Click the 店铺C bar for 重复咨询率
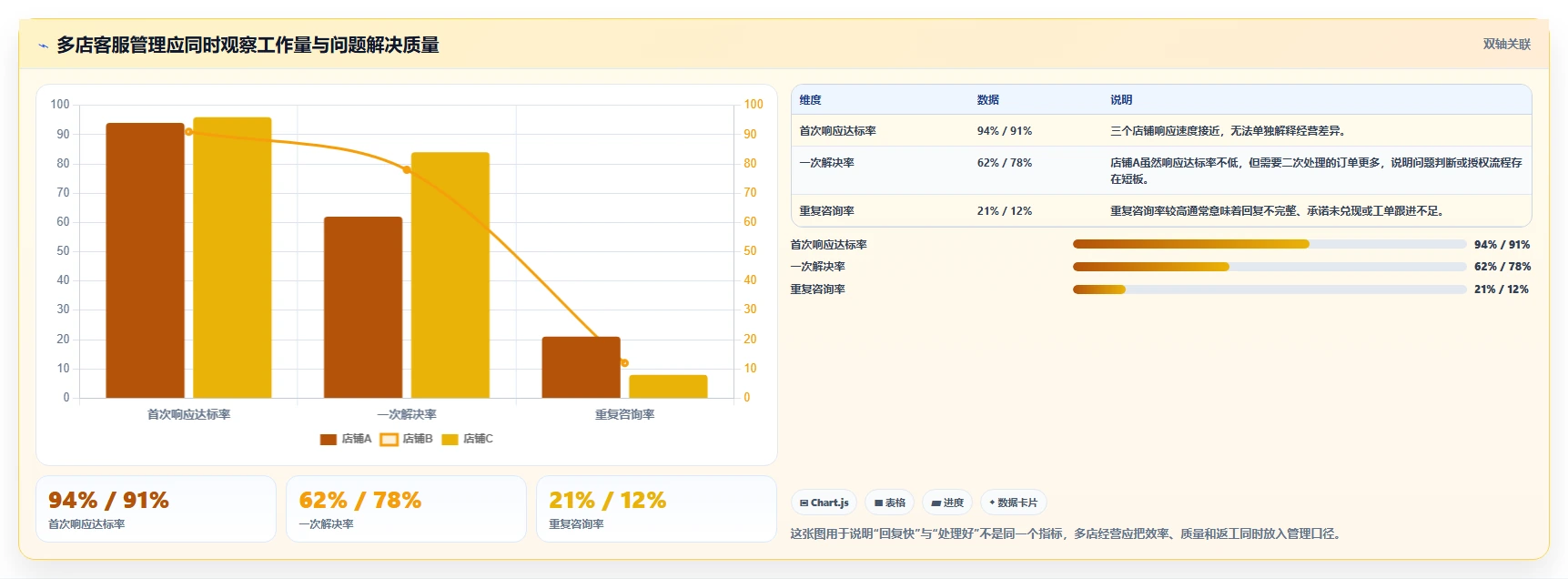Viewport: 1568px width, 579px height. 668,386
